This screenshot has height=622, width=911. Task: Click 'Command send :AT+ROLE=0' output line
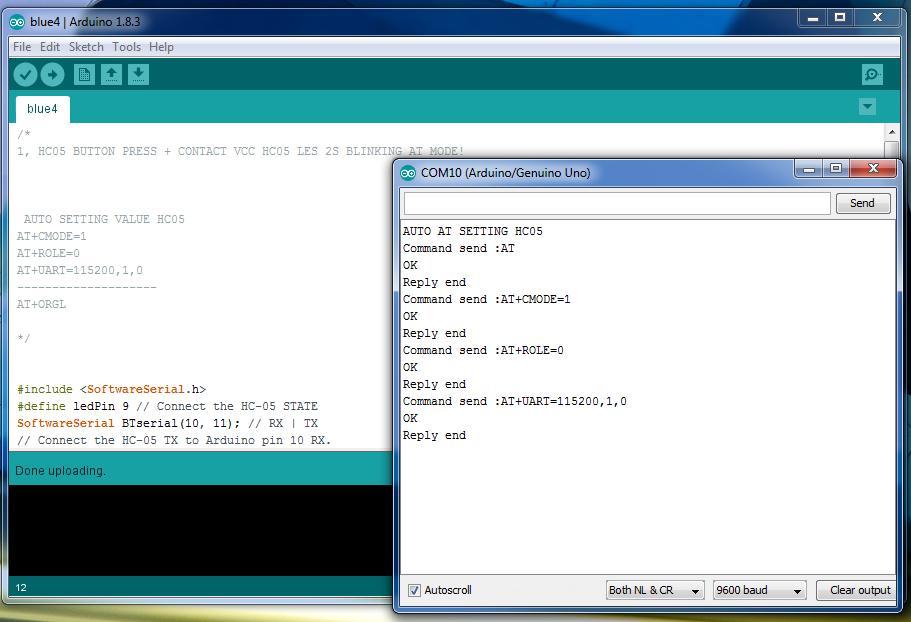pyautogui.click(x=483, y=350)
